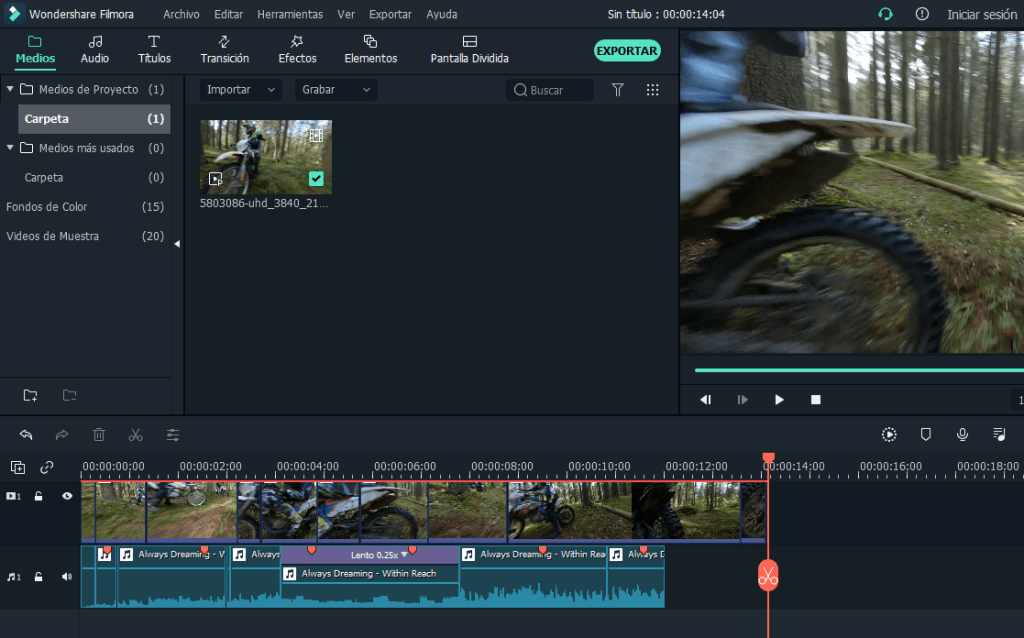Mute audio track 1 with the speaker icon

67,577
